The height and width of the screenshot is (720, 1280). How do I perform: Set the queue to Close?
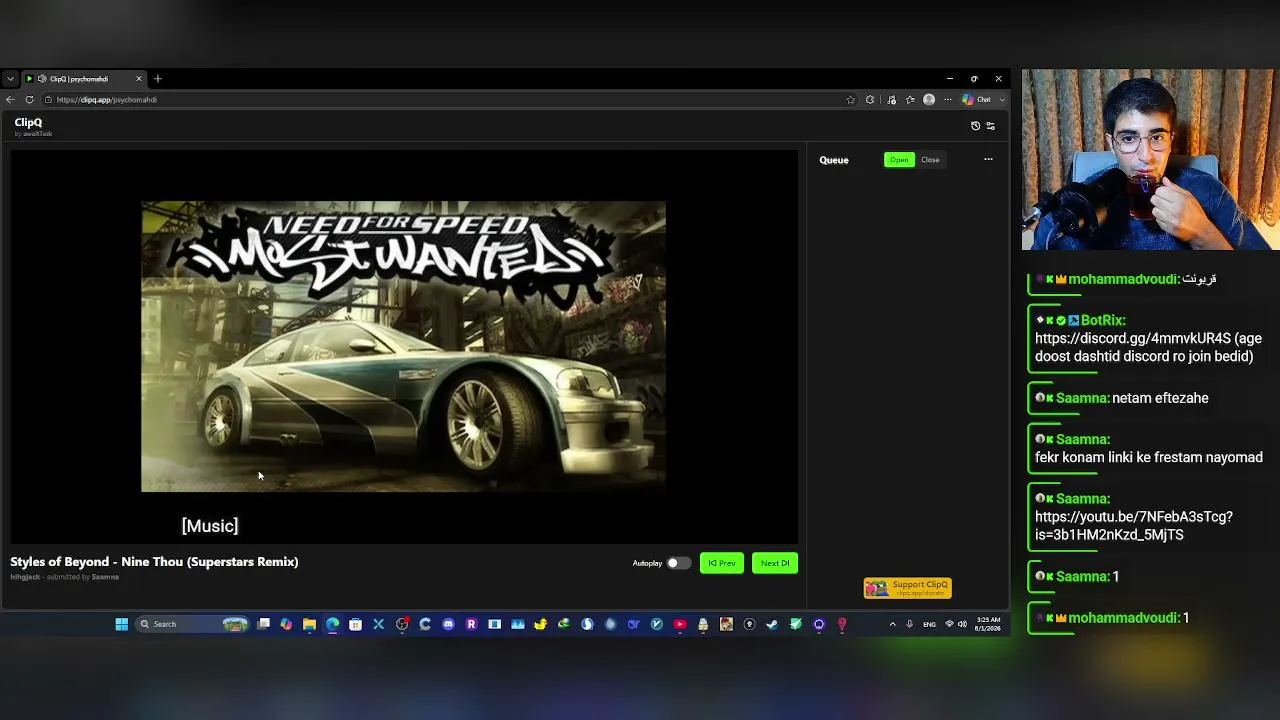click(930, 160)
